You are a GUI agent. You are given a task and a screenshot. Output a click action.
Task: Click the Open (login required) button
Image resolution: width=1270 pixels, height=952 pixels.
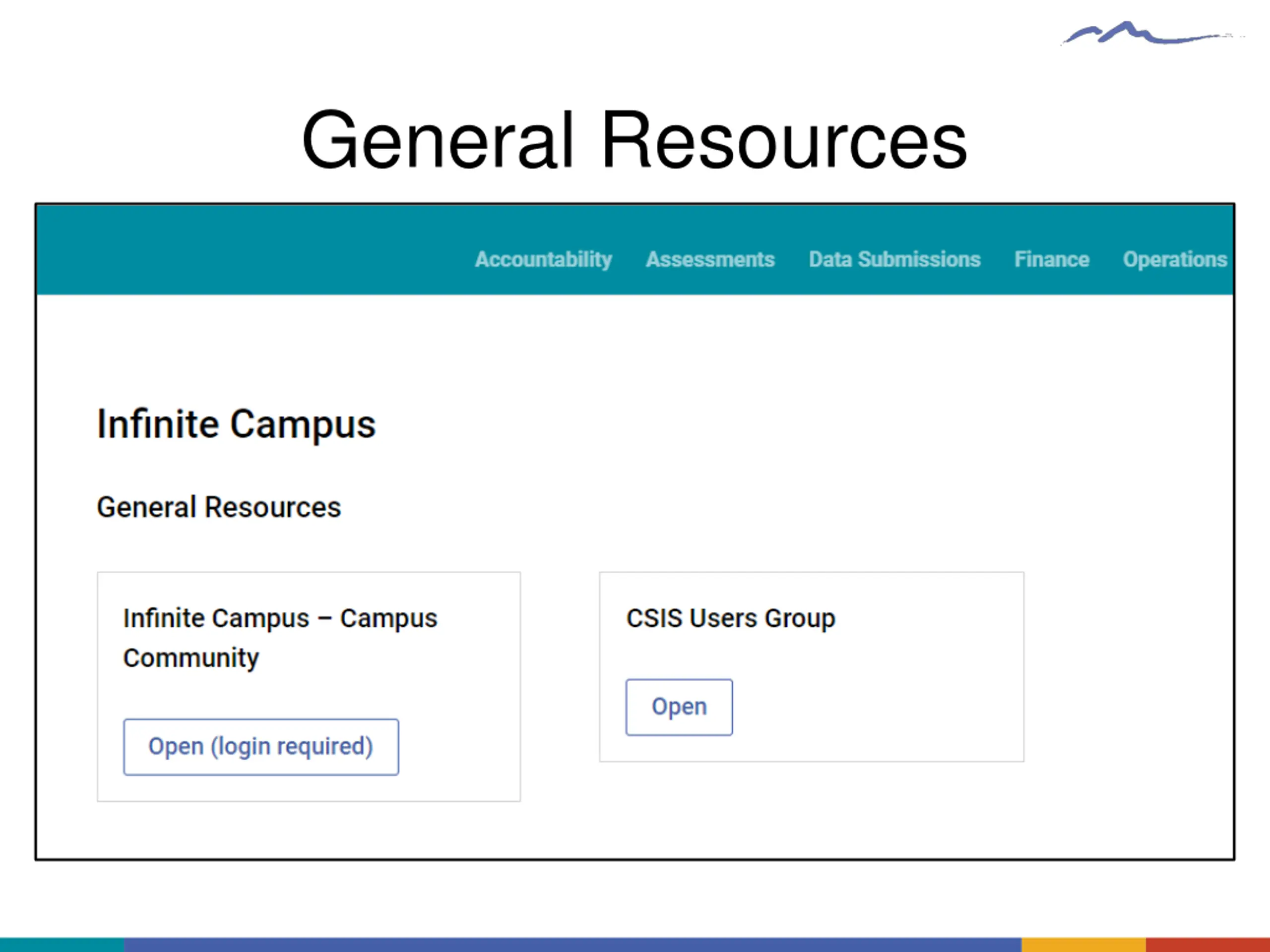click(x=261, y=747)
